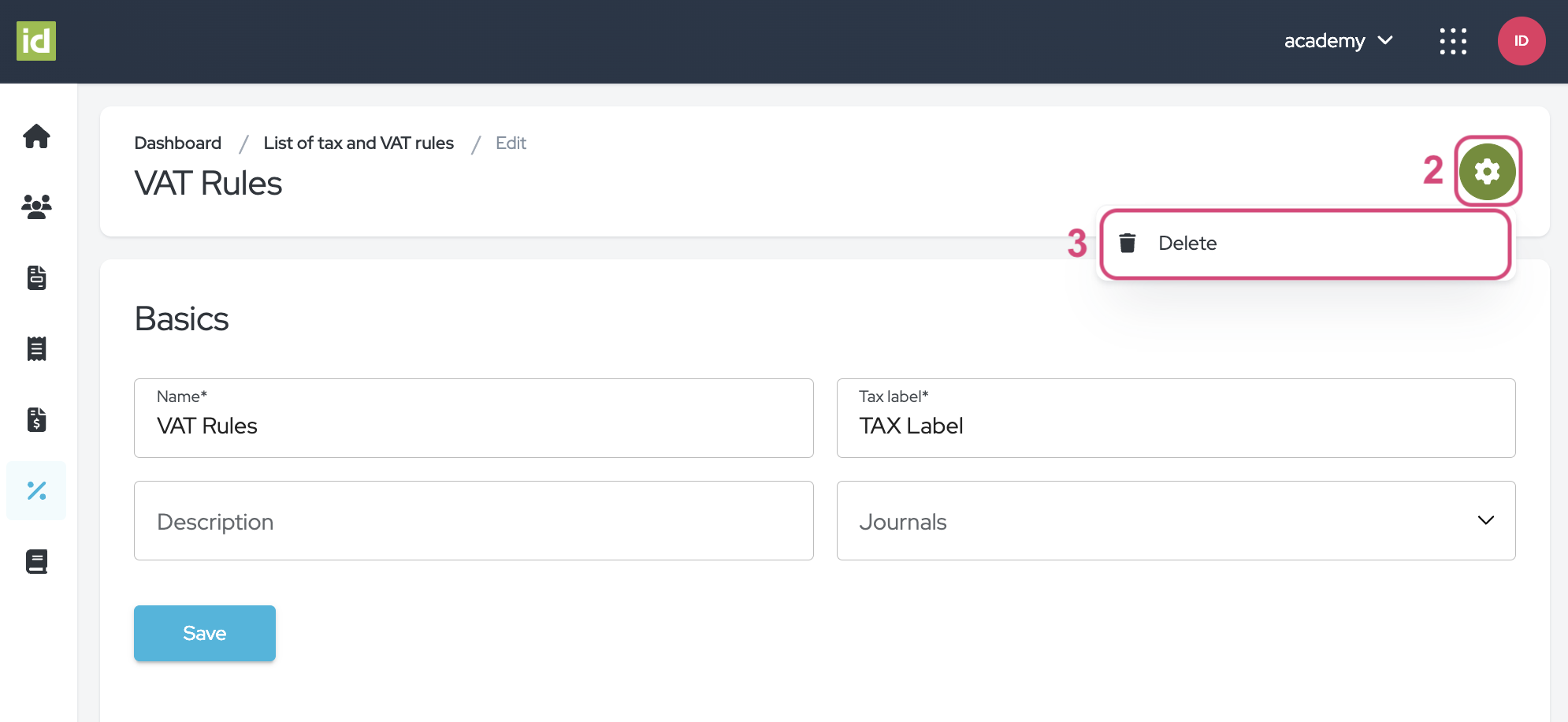Image resolution: width=1568 pixels, height=722 pixels.
Task: Click the green gear settings icon
Action: click(1488, 171)
